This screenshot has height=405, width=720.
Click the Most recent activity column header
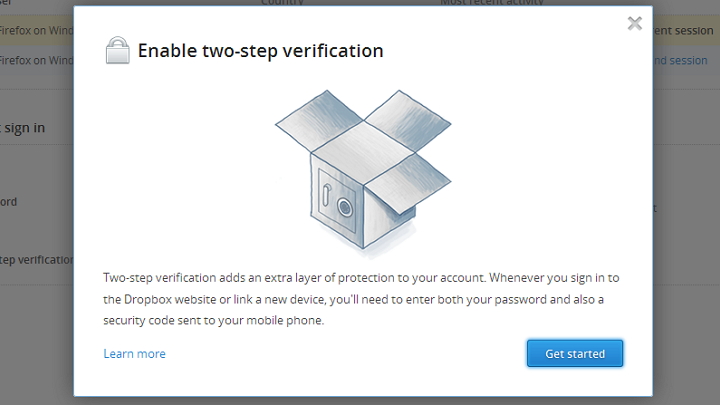point(492,2)
